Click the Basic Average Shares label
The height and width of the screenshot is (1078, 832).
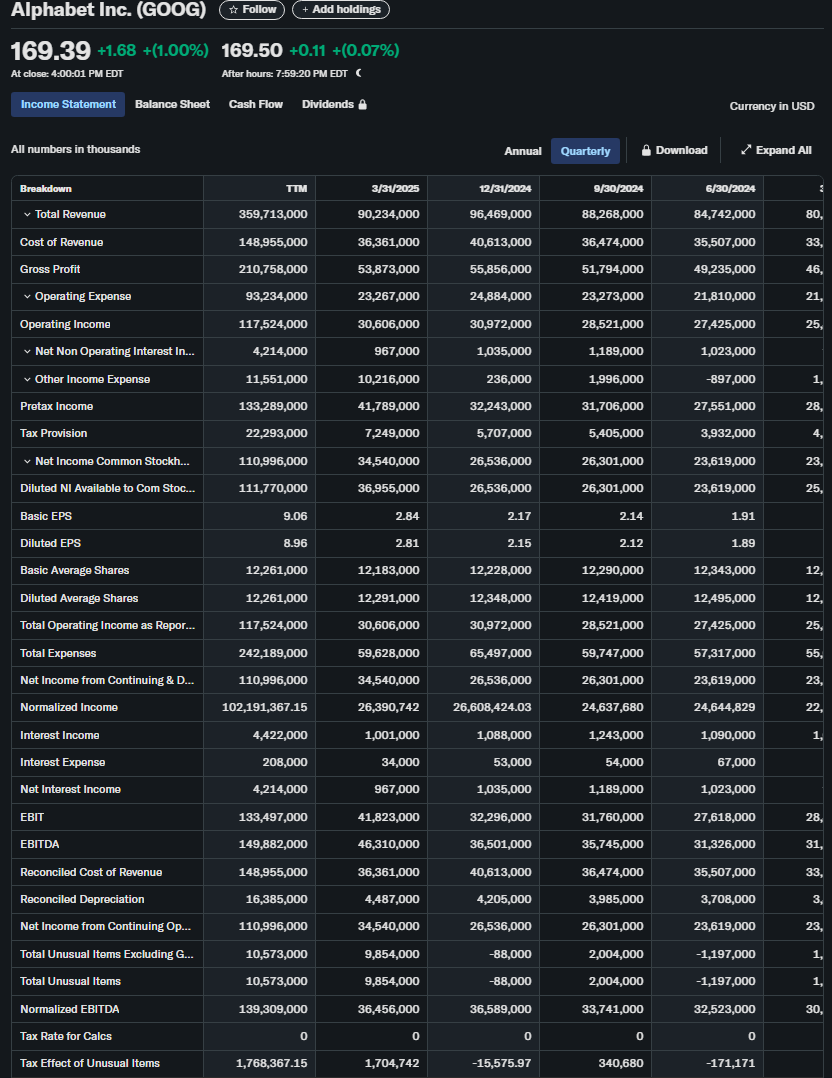[74, 570]
